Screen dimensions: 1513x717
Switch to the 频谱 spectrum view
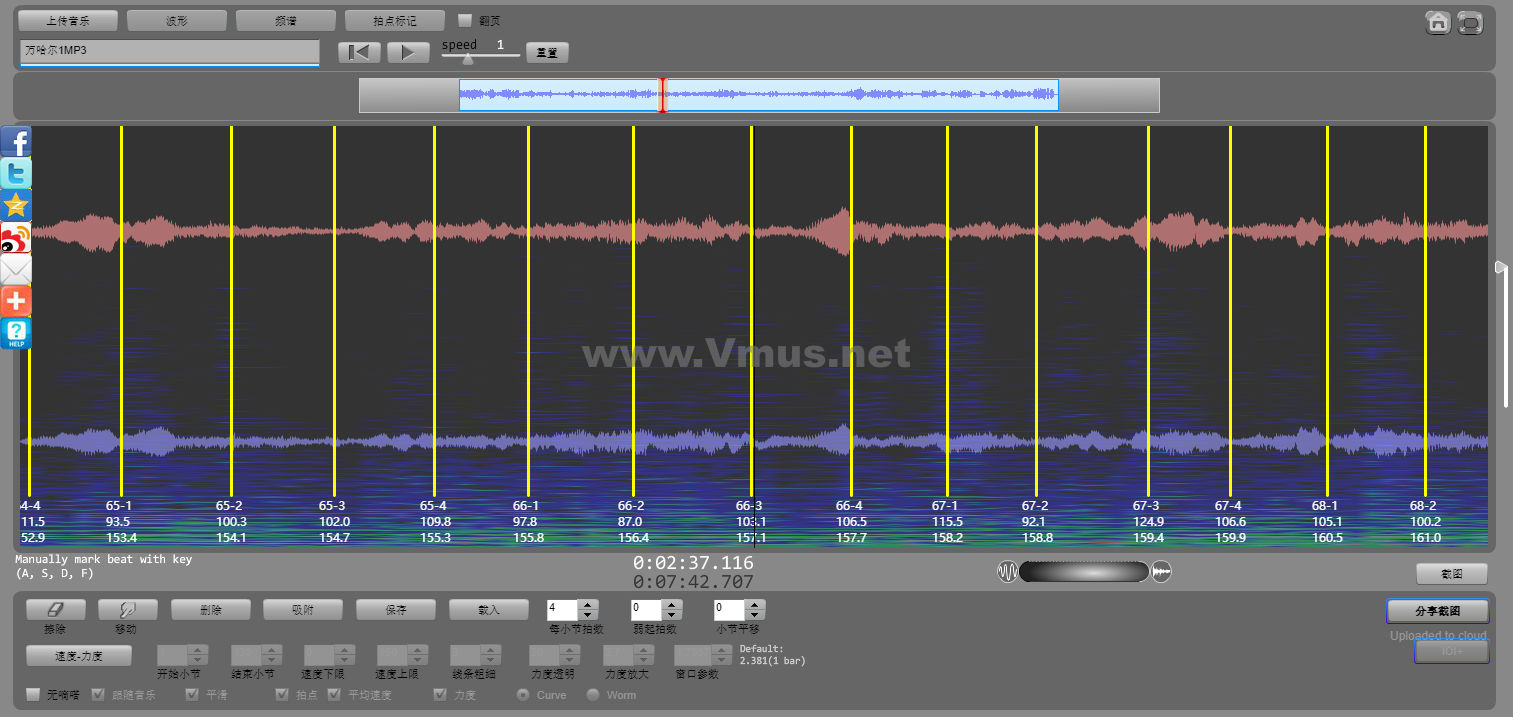(286, 20)
